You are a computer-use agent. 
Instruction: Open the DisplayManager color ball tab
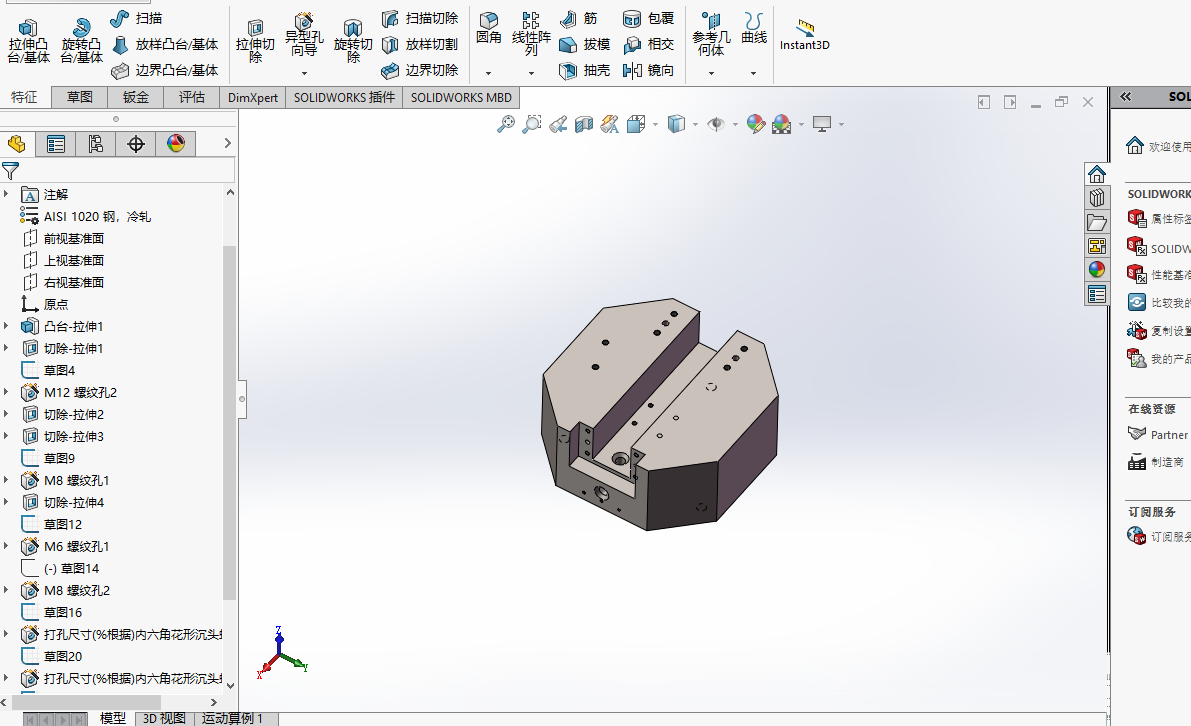click(175, 144)
